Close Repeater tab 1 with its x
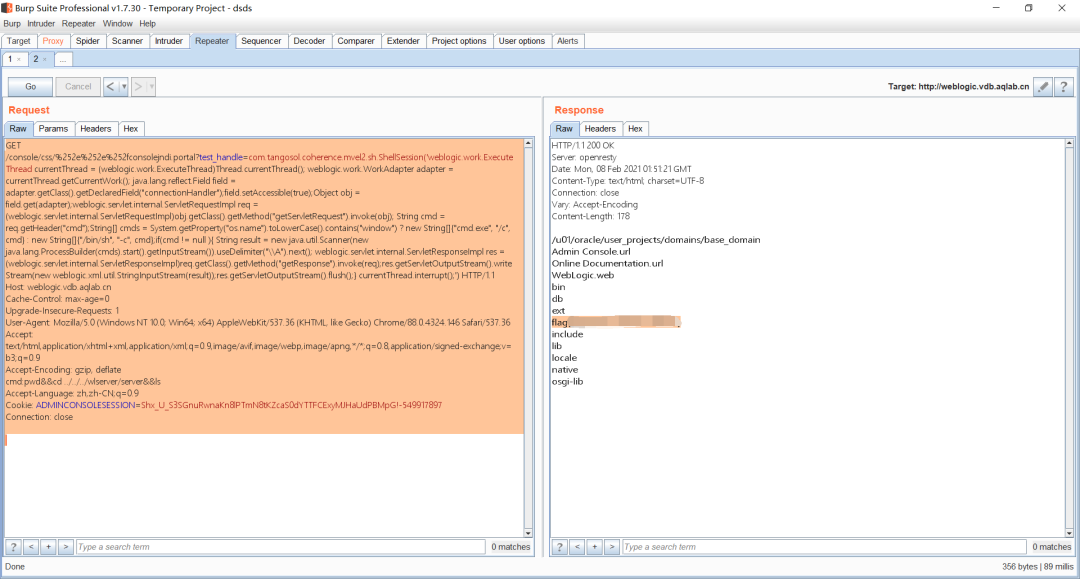Viewport: 1080px width, 579px height. pyautogui.click(x=19, y=60)
